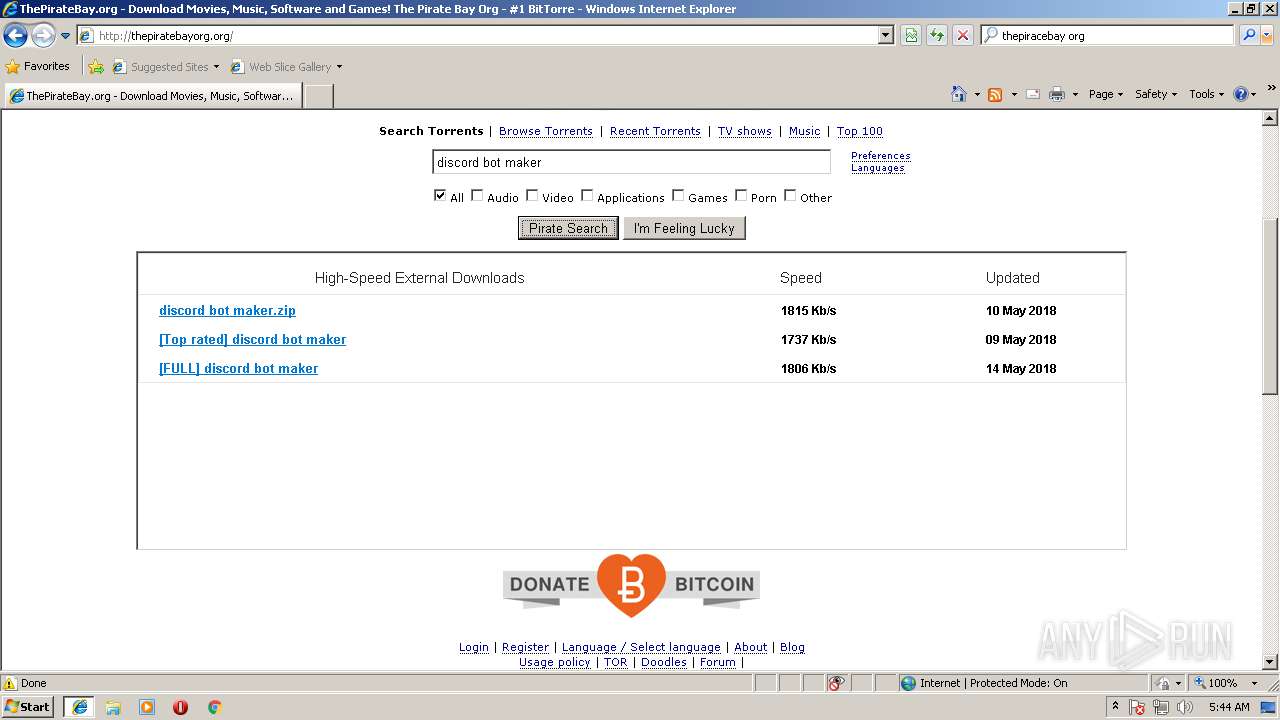
Task: Open [FULL] discord bot maker link
Action: pos(238,368)
